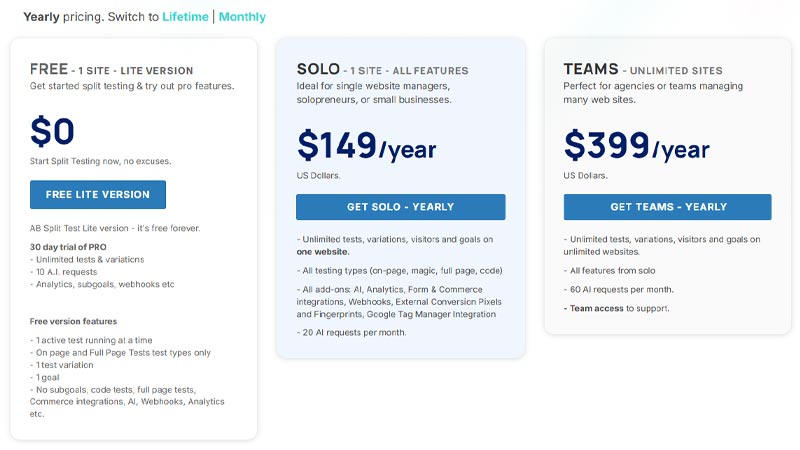Click the bold "Yearly" word in header

(x=41, y=17)
